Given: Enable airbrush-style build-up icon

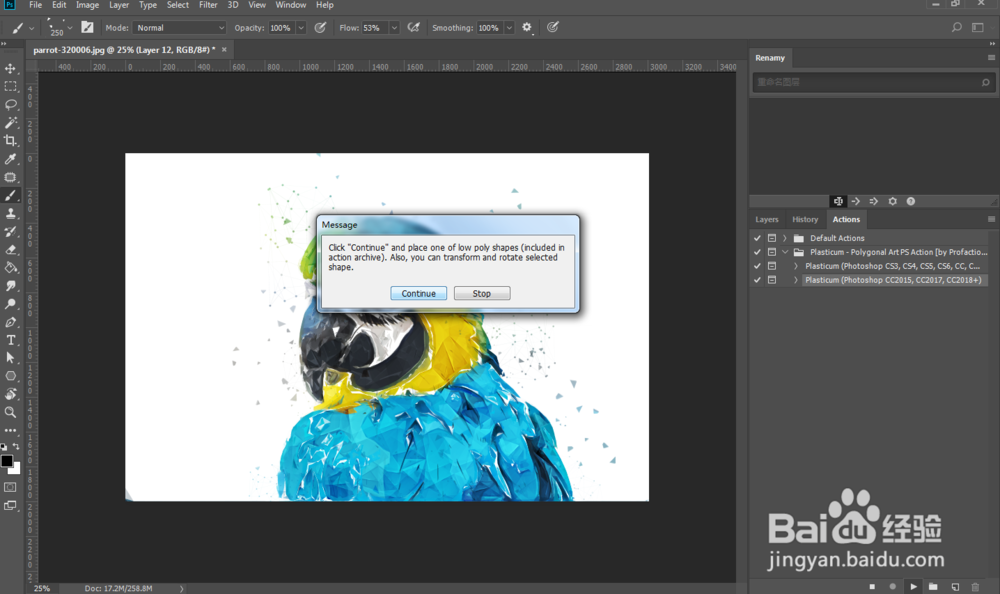Looking at the screenshot, I should (413, 27).
